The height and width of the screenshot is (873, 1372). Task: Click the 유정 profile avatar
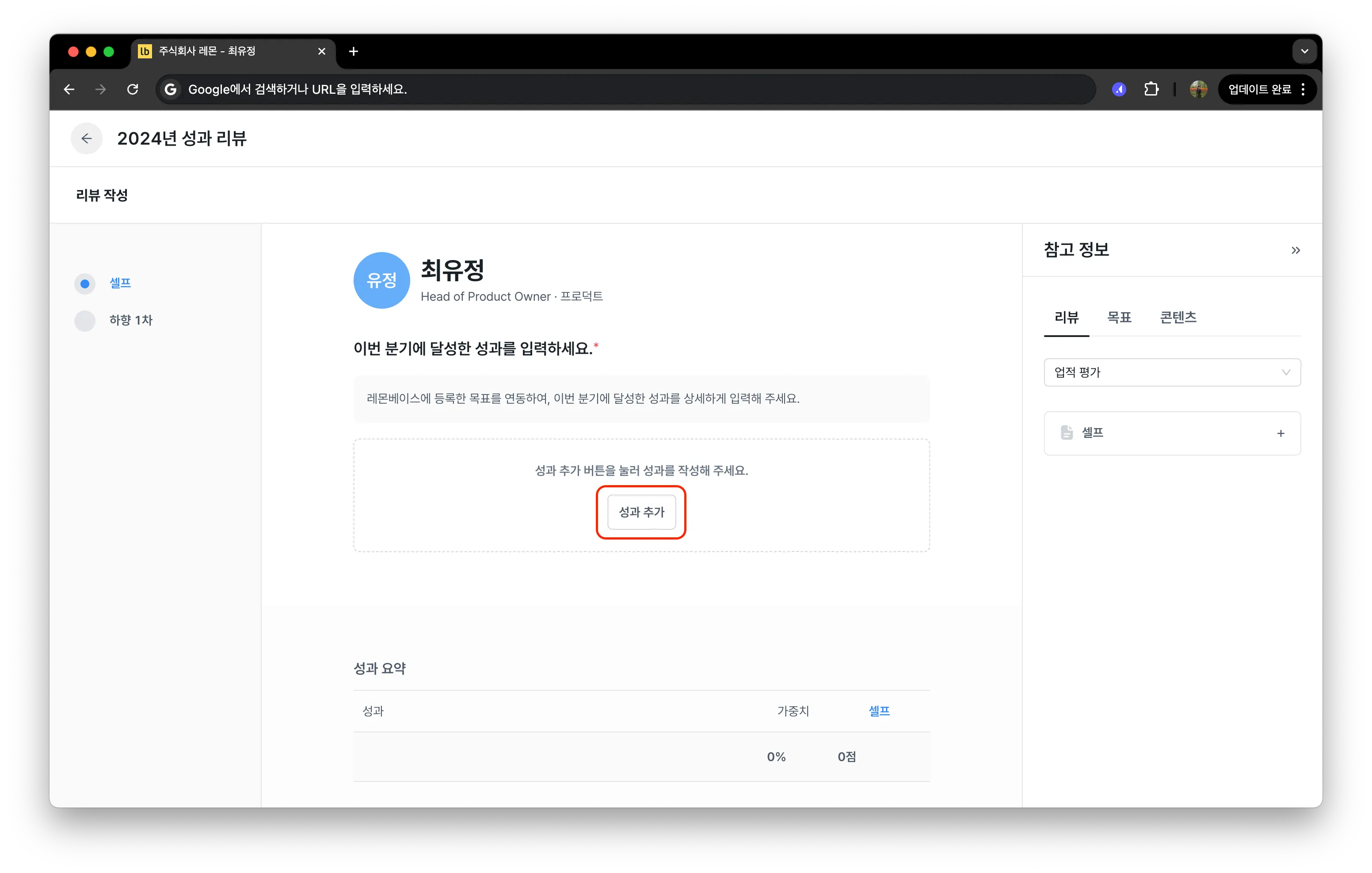pyautogui.click(x=381, y=280)
